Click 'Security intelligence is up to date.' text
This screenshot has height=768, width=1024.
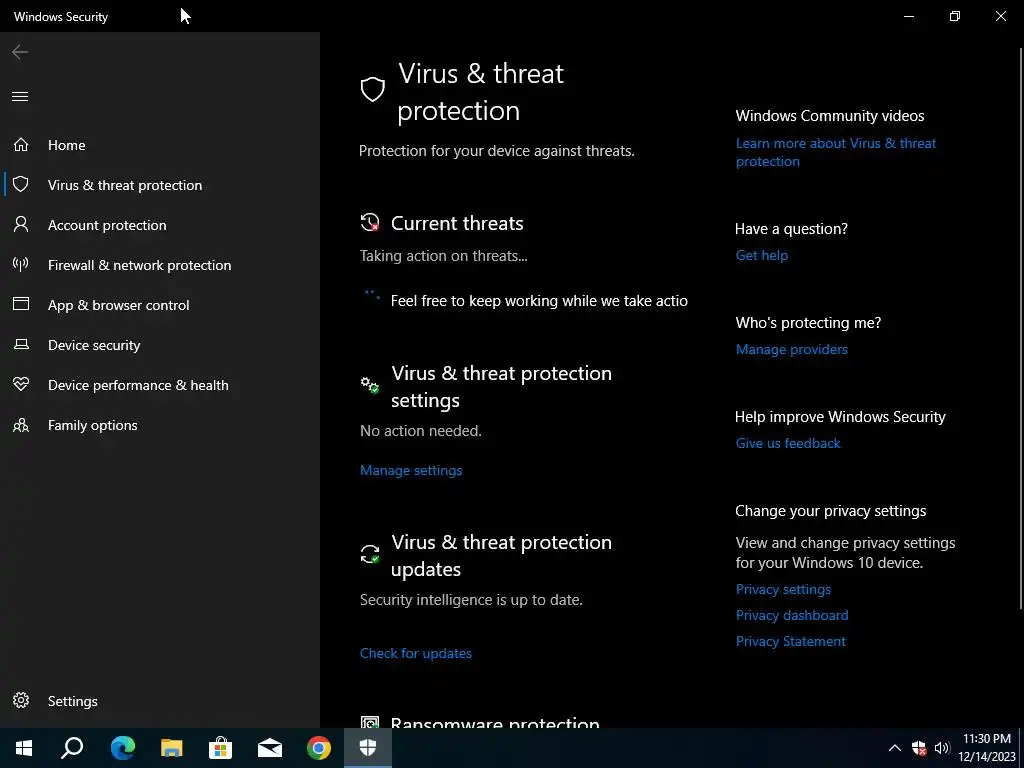tap(471, 600)
